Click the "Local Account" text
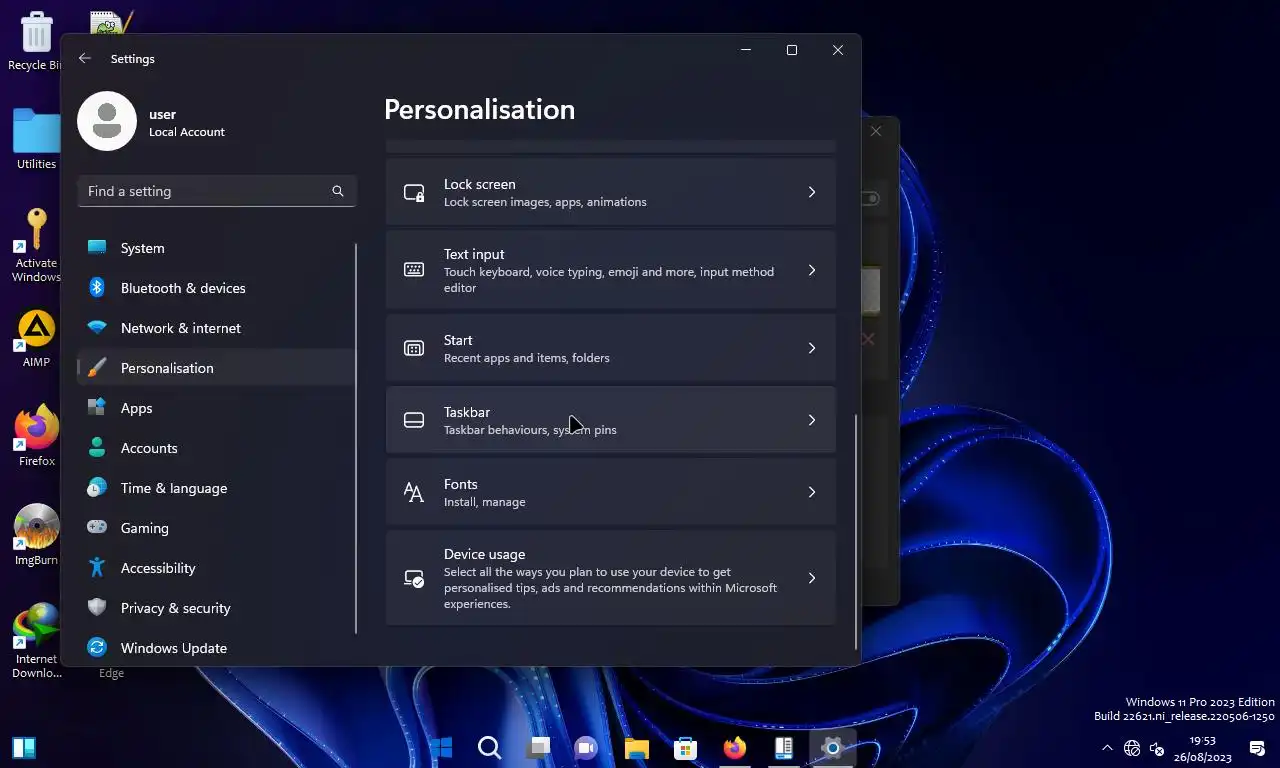 click(187, 132)
